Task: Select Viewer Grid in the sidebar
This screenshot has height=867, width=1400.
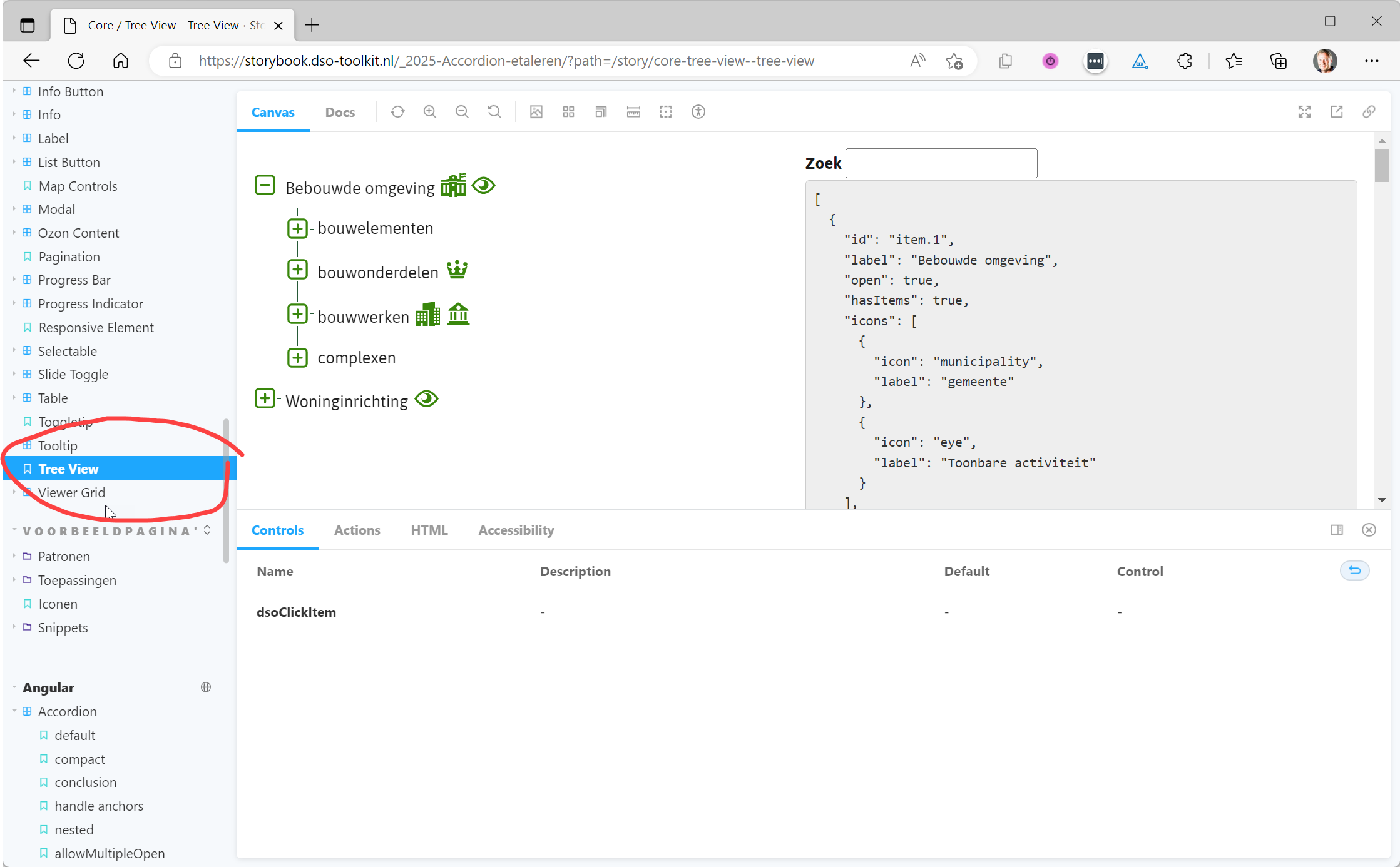Action: coord(73,492)
